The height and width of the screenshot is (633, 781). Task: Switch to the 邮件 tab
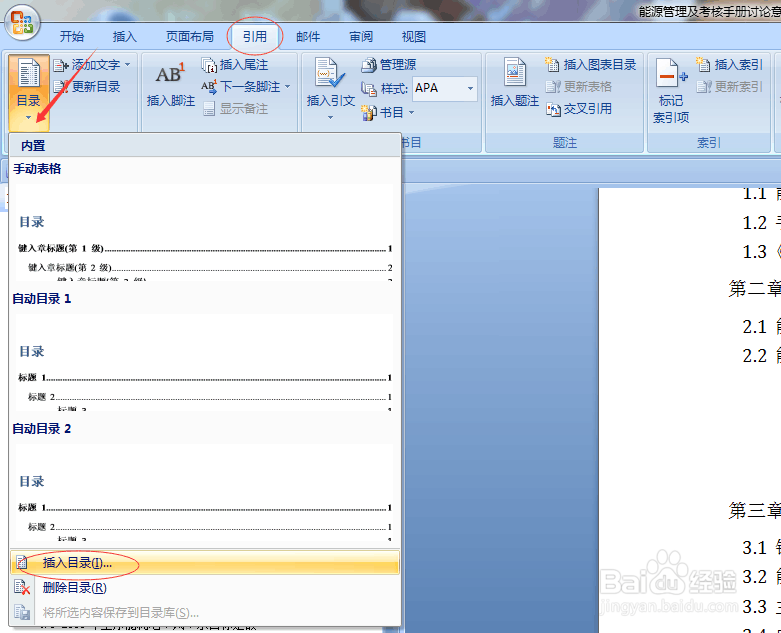point(308,36)
